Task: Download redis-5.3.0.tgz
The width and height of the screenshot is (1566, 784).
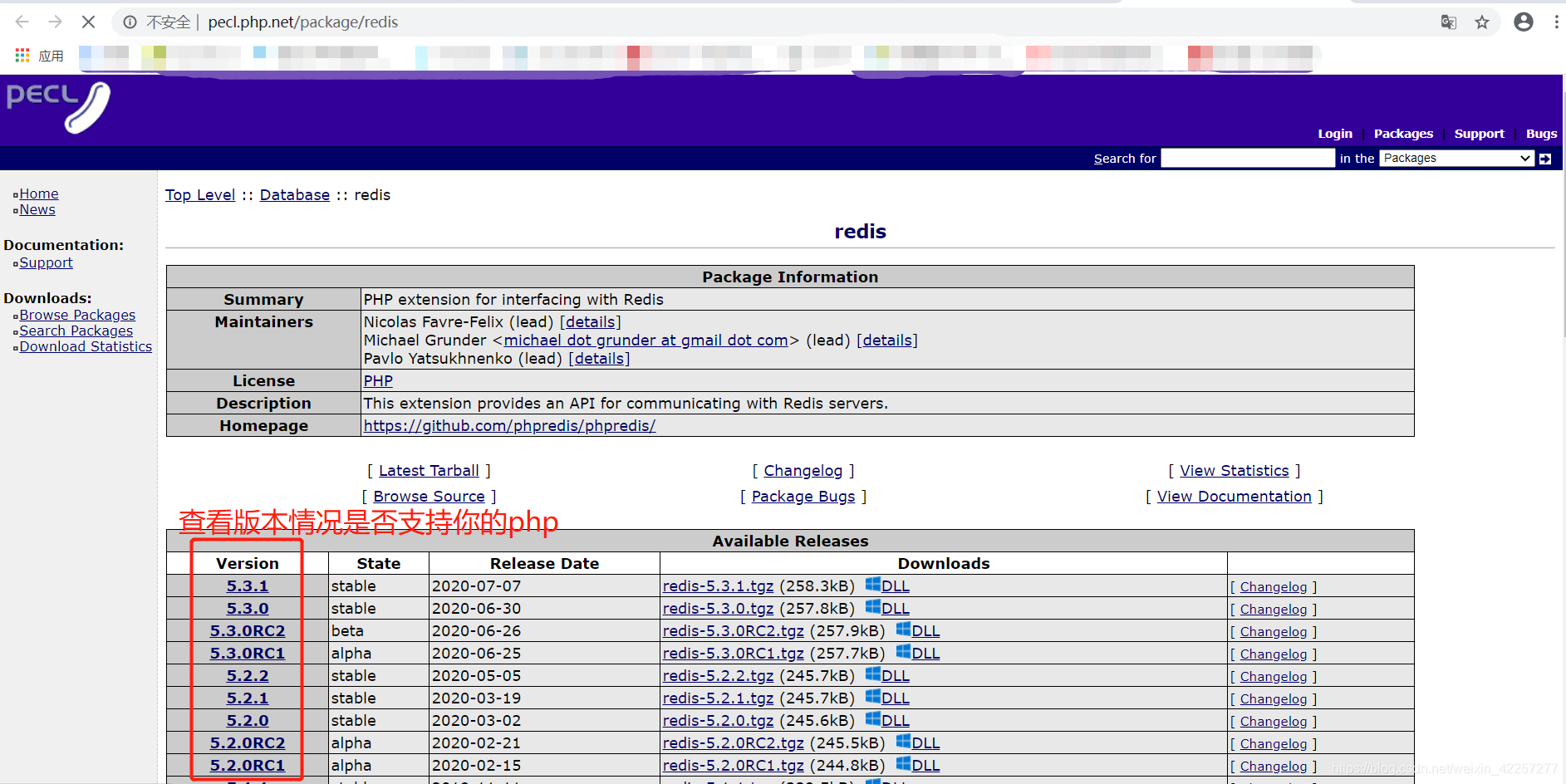Action: coord(718,608)
